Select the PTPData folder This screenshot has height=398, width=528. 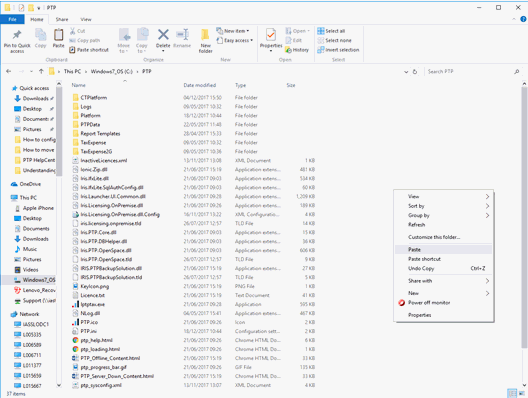(90, 125)
